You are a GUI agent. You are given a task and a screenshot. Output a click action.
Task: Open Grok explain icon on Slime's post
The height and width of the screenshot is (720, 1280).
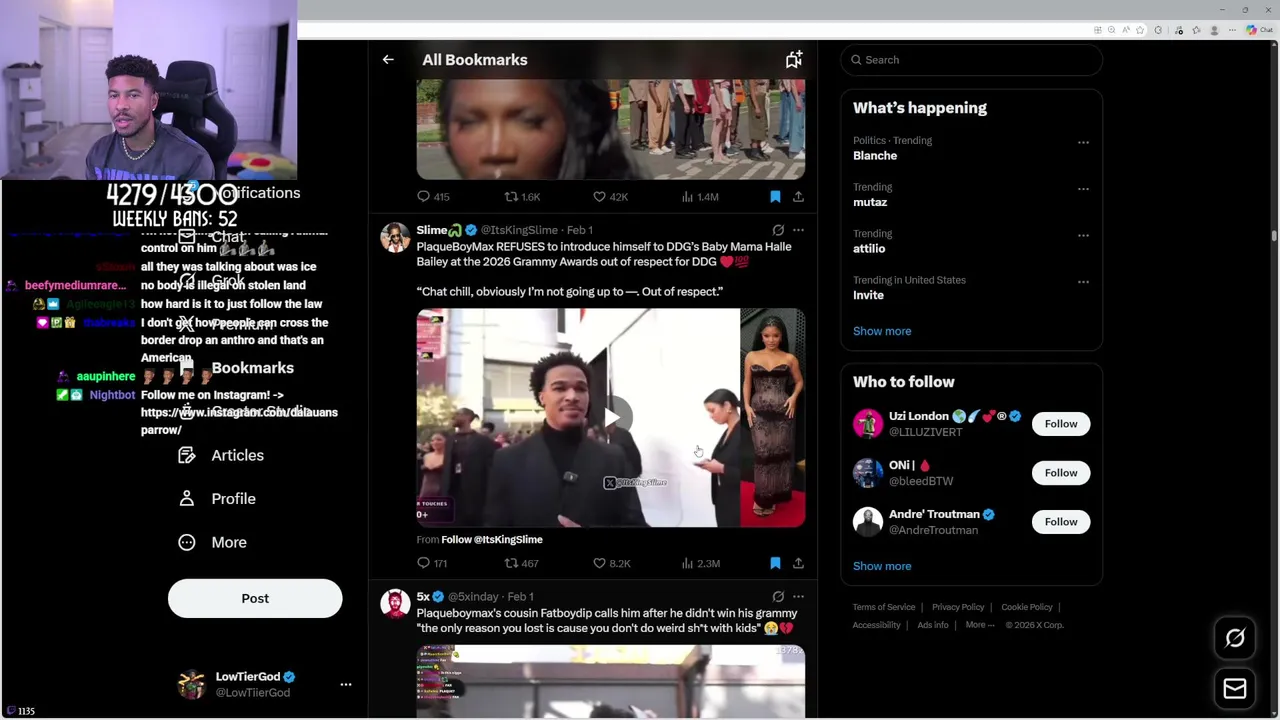(x=778, y=230)
